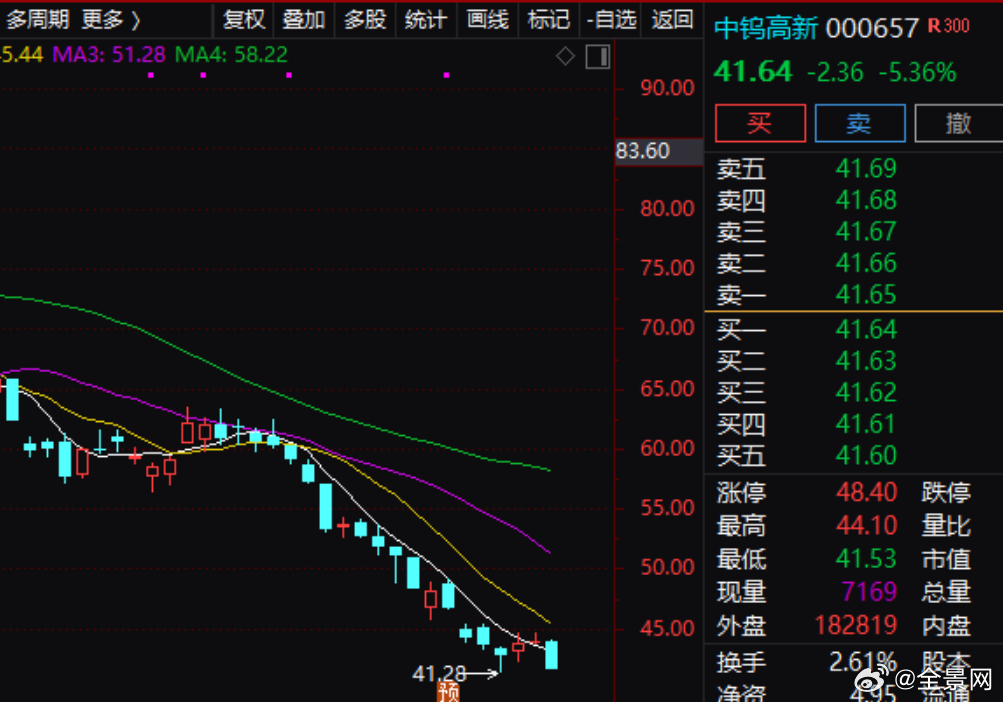Click the MA4: 58.22 indicator label
This screenshot has width=1003, height=702.
point(231,54)
